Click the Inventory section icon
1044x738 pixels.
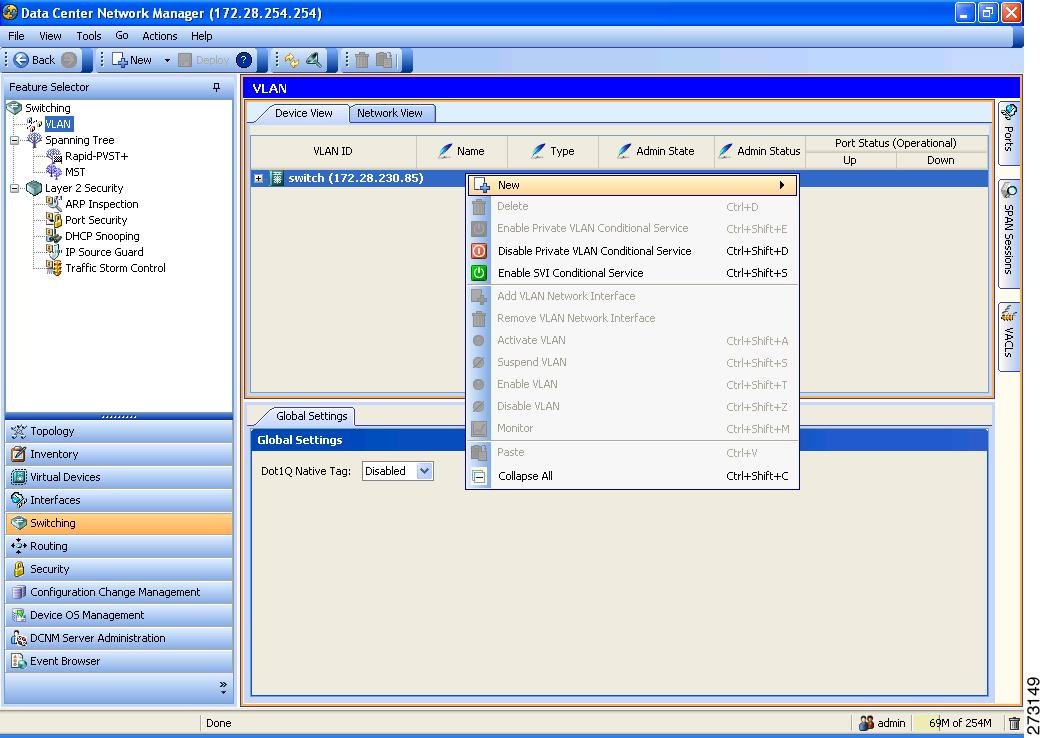coord(19,454)
